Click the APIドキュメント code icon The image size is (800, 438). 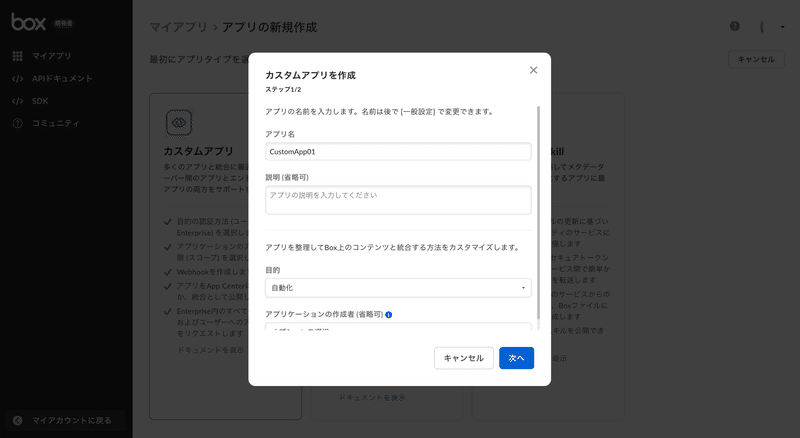point(17,78)
